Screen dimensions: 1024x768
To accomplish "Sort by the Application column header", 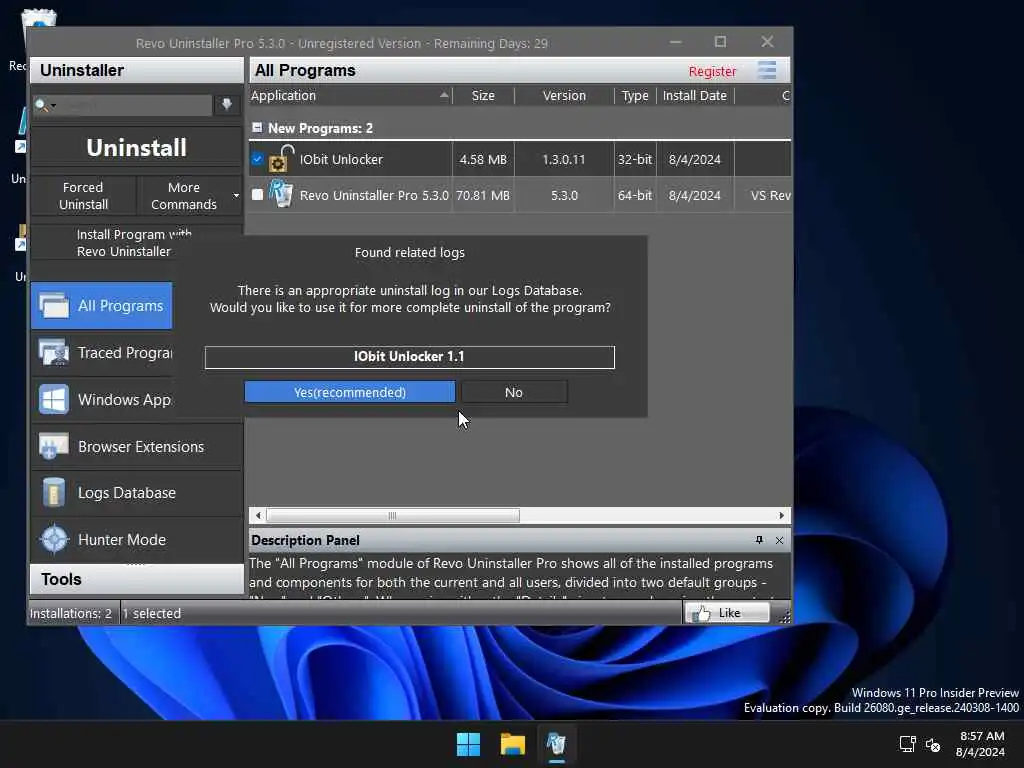I will 350,95.
